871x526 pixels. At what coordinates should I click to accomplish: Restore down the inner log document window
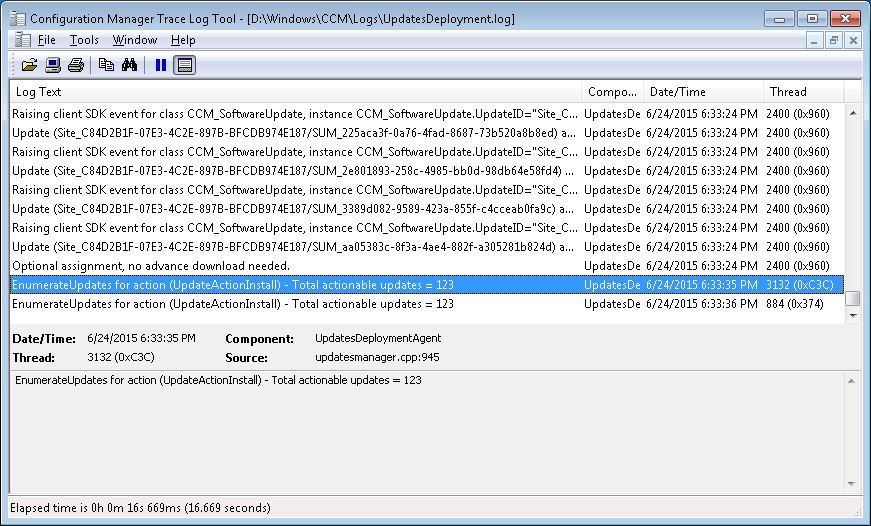[834, 40]
